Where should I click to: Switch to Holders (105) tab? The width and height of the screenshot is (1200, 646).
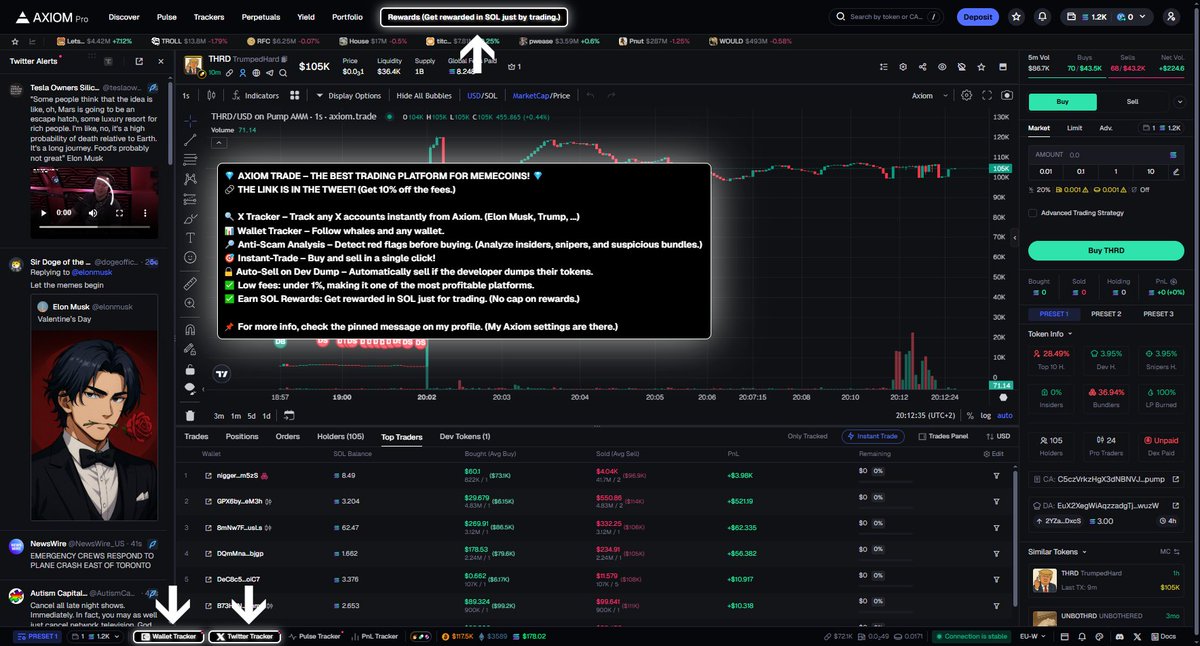(342, 437)
